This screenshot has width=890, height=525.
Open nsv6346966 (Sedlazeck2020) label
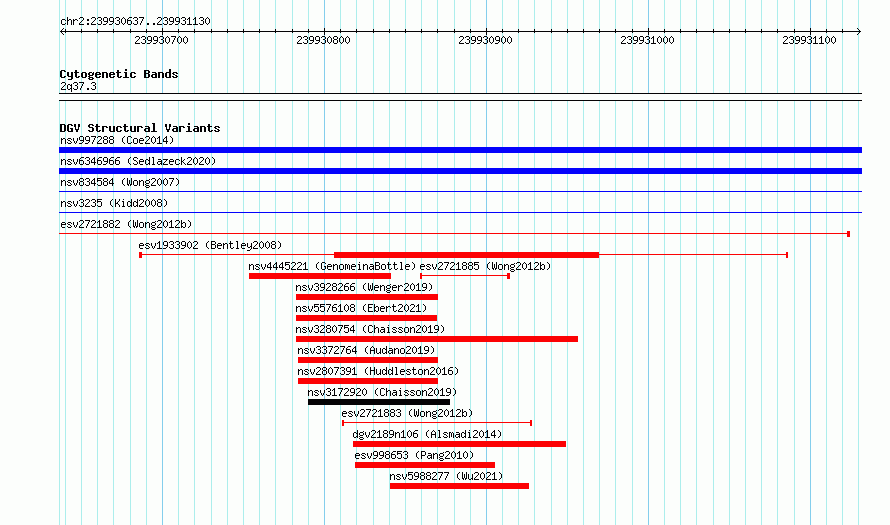[138, 161]
